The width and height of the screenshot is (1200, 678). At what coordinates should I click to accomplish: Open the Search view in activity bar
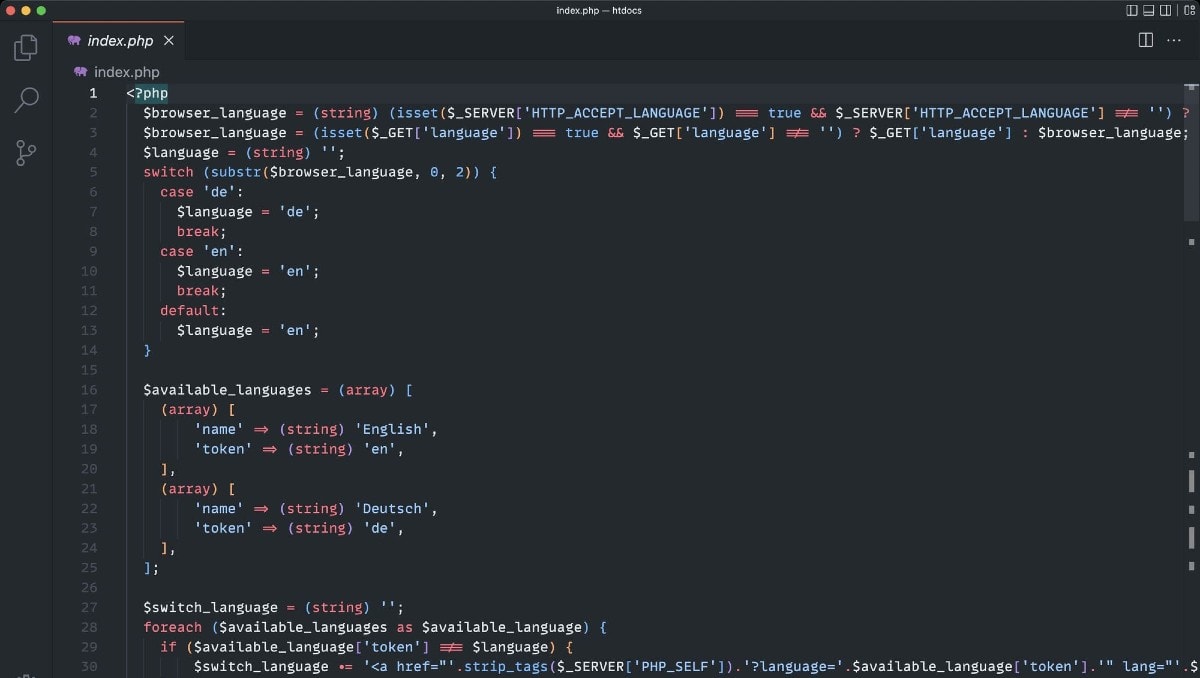[26, 99]
